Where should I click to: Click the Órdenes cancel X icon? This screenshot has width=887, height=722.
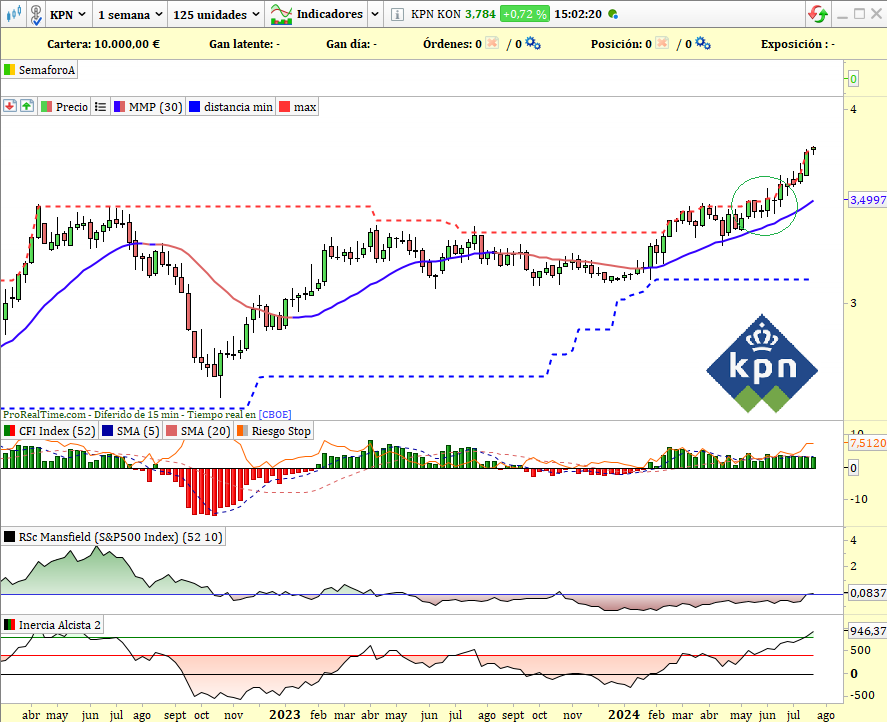[492, 43]
